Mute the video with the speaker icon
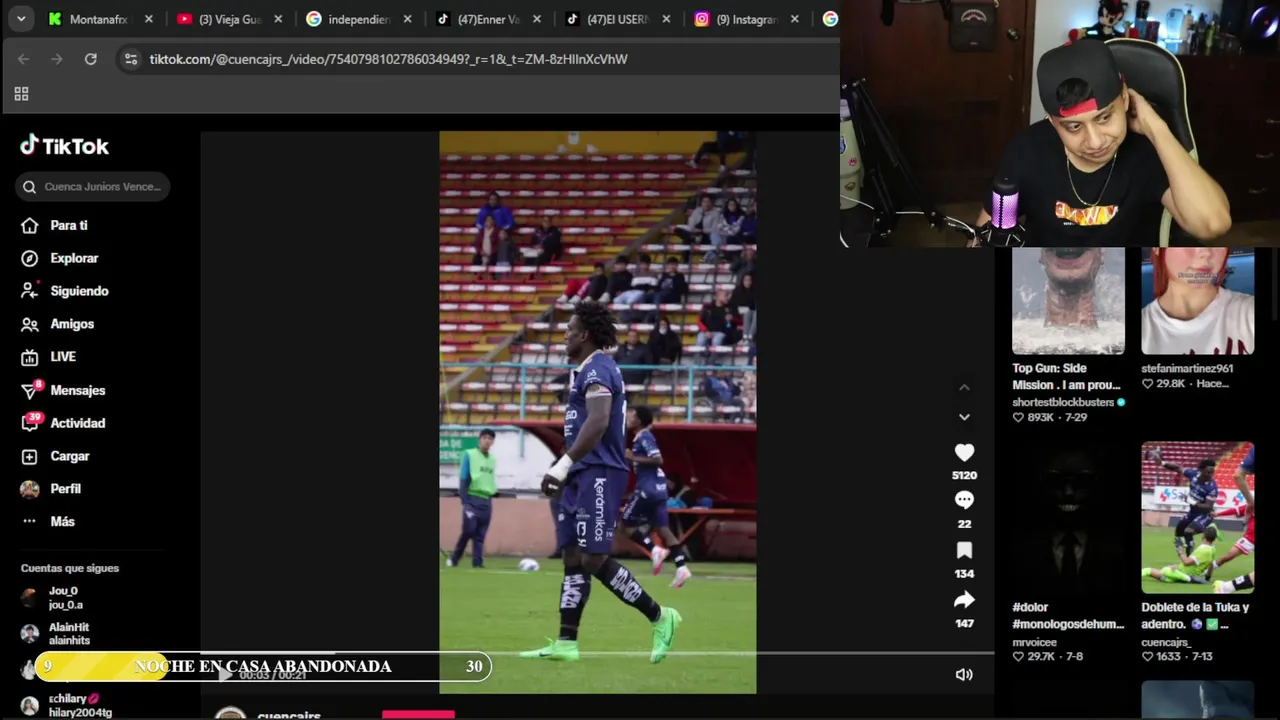The image size is (1280, 720). [x=964, y=675]
